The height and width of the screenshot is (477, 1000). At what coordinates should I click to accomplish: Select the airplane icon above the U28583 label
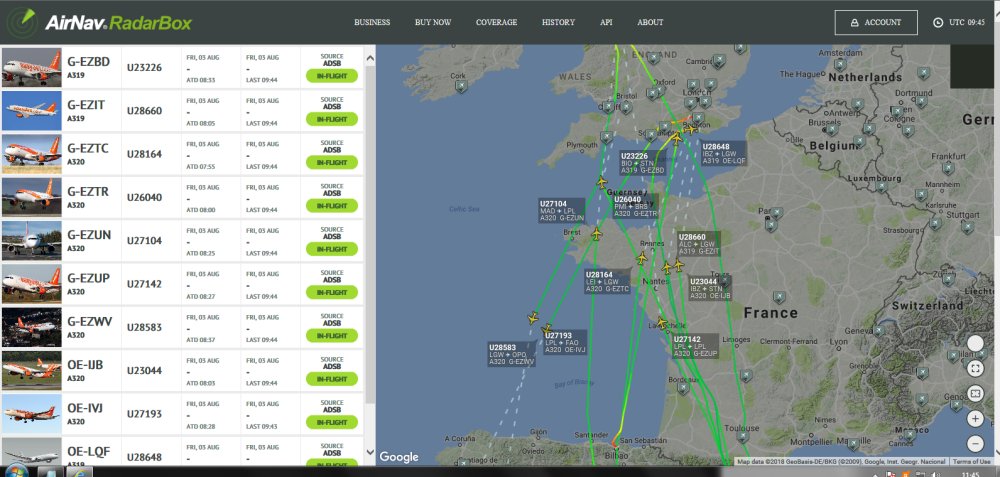pos(533,318)
